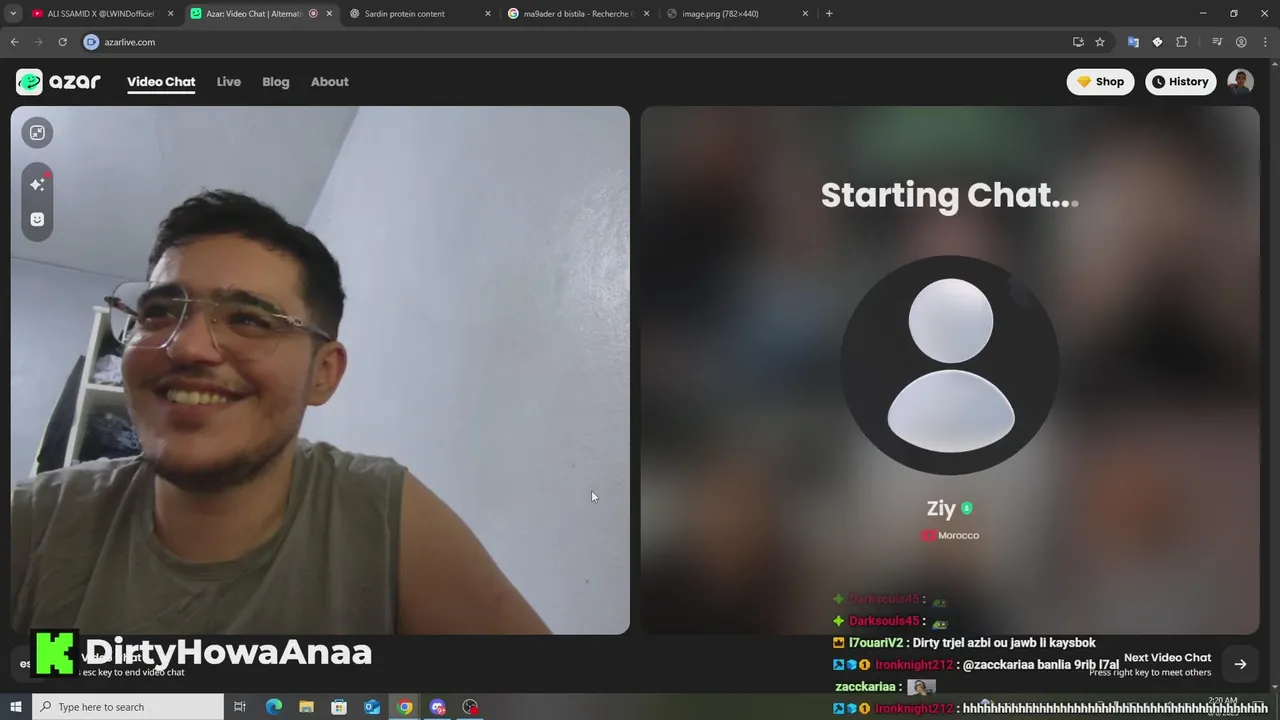Viewport: 1280px width, 720px height.
Task: Click the azarlive.com address bar
Action: point(570,42)
